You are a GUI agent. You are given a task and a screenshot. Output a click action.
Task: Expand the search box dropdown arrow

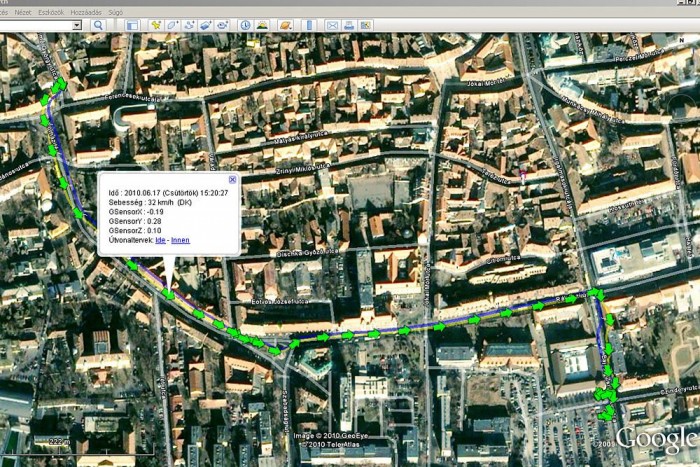(x=77, y=24)
